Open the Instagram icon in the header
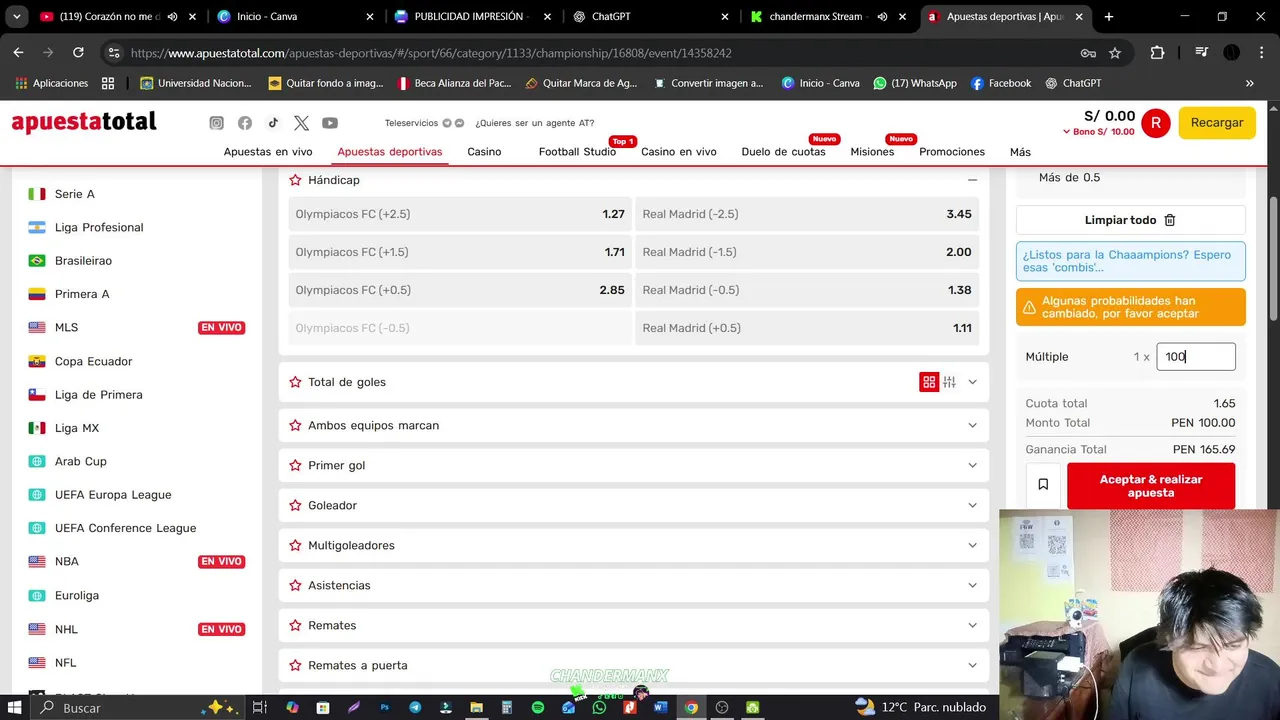The height and width of the screenshot is (720, 1280). [216, 123]
